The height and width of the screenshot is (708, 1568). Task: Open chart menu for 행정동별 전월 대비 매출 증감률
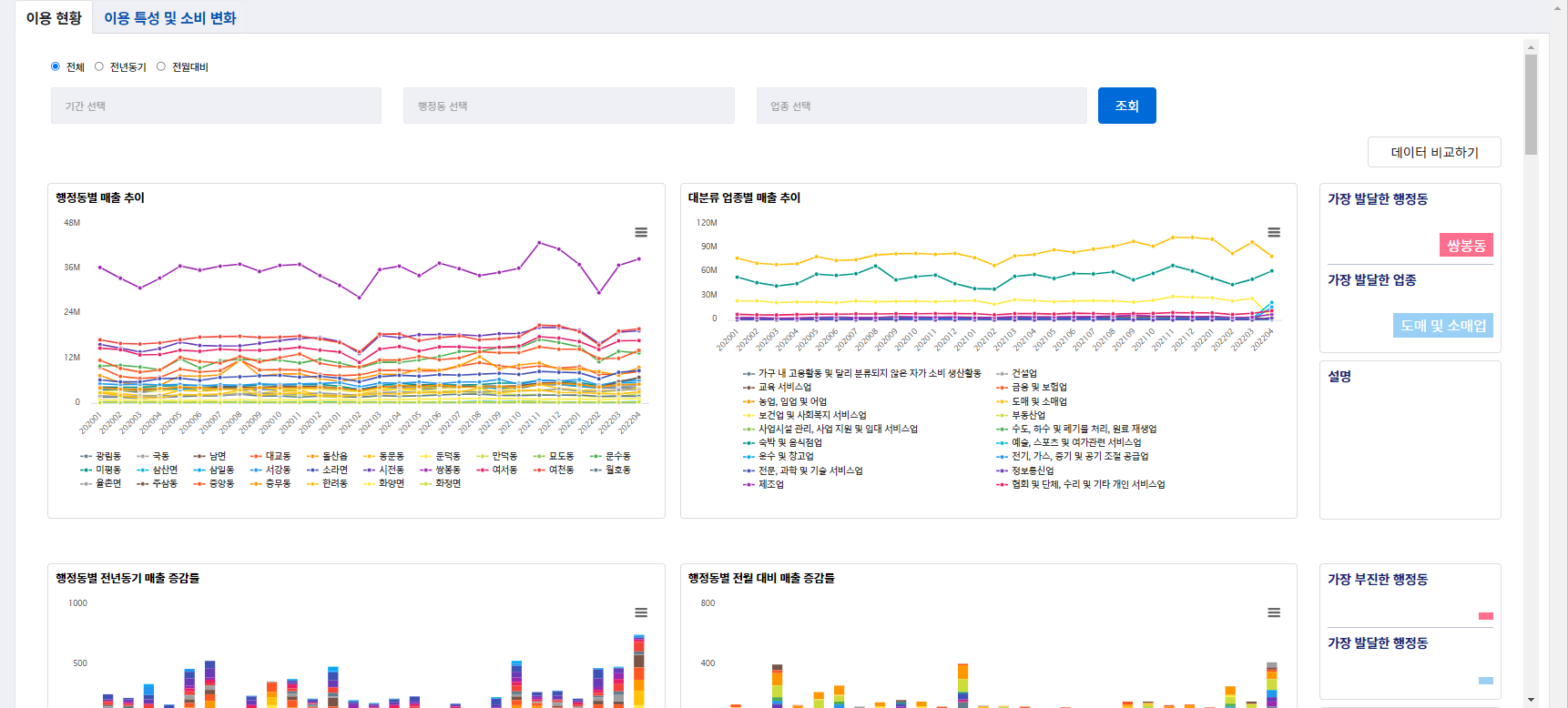[x=1274, y=612]
